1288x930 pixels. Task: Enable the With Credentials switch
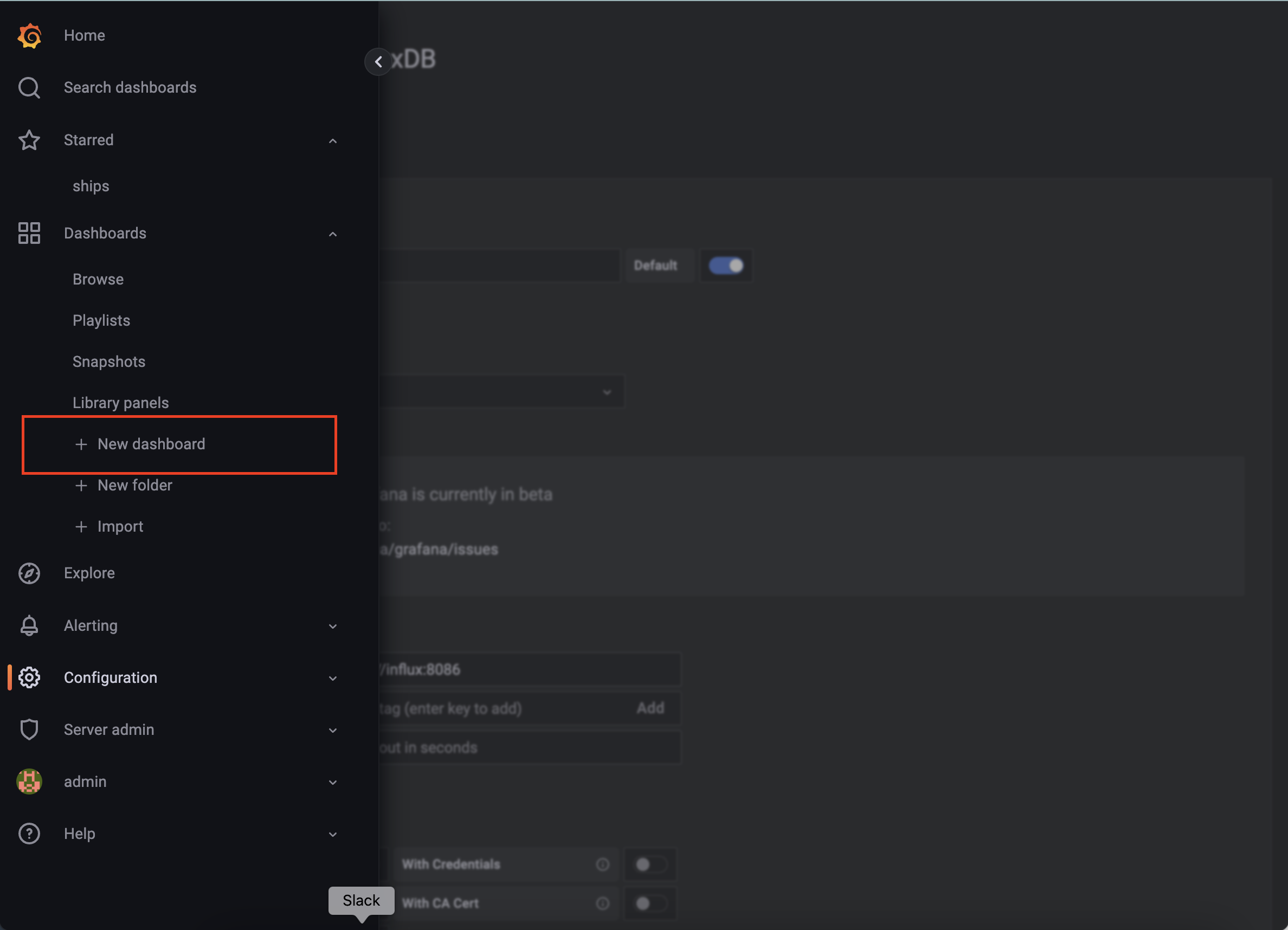[x=649, y=865]
